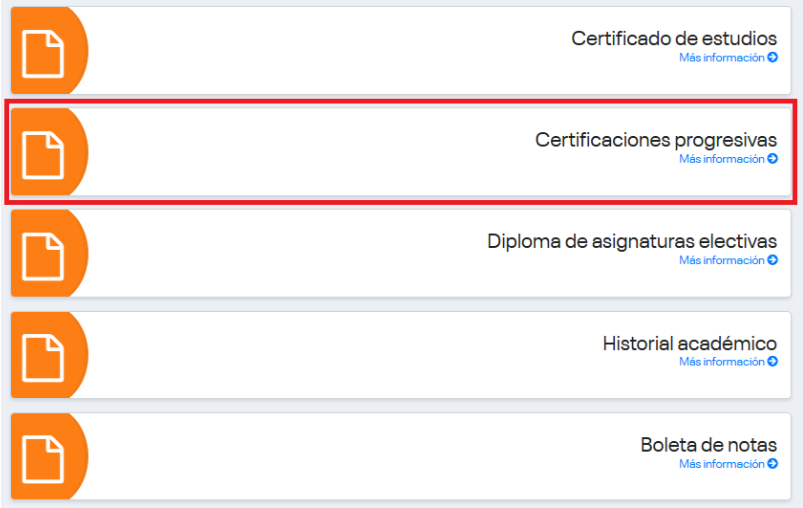The width and height of the screenshot is (803, 508).
Task: Open Más información under Diploma de asignaturas electivas
Action: pyautogui.click(x=722, y=261)
